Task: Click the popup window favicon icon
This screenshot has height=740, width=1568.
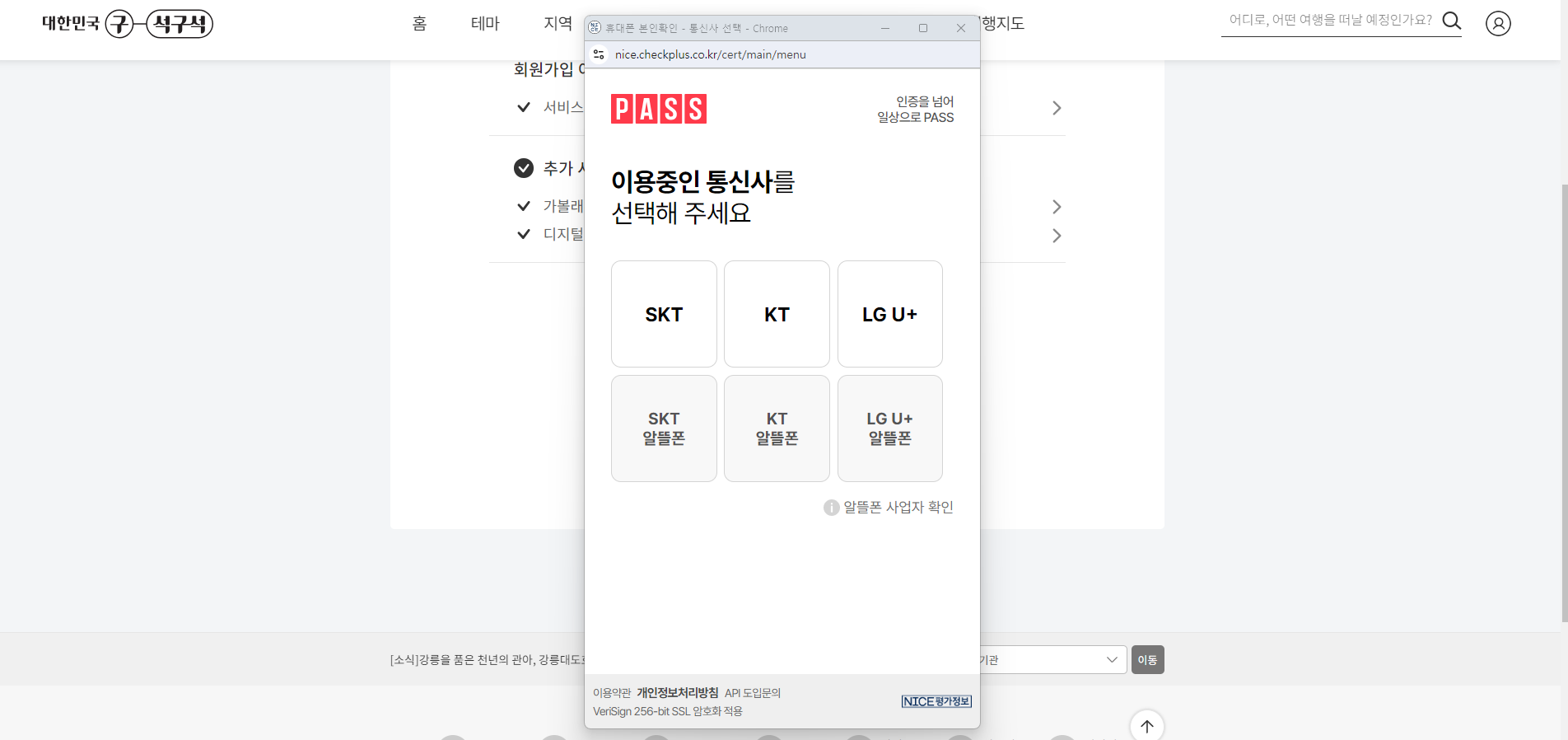Action: click(595, 28)
